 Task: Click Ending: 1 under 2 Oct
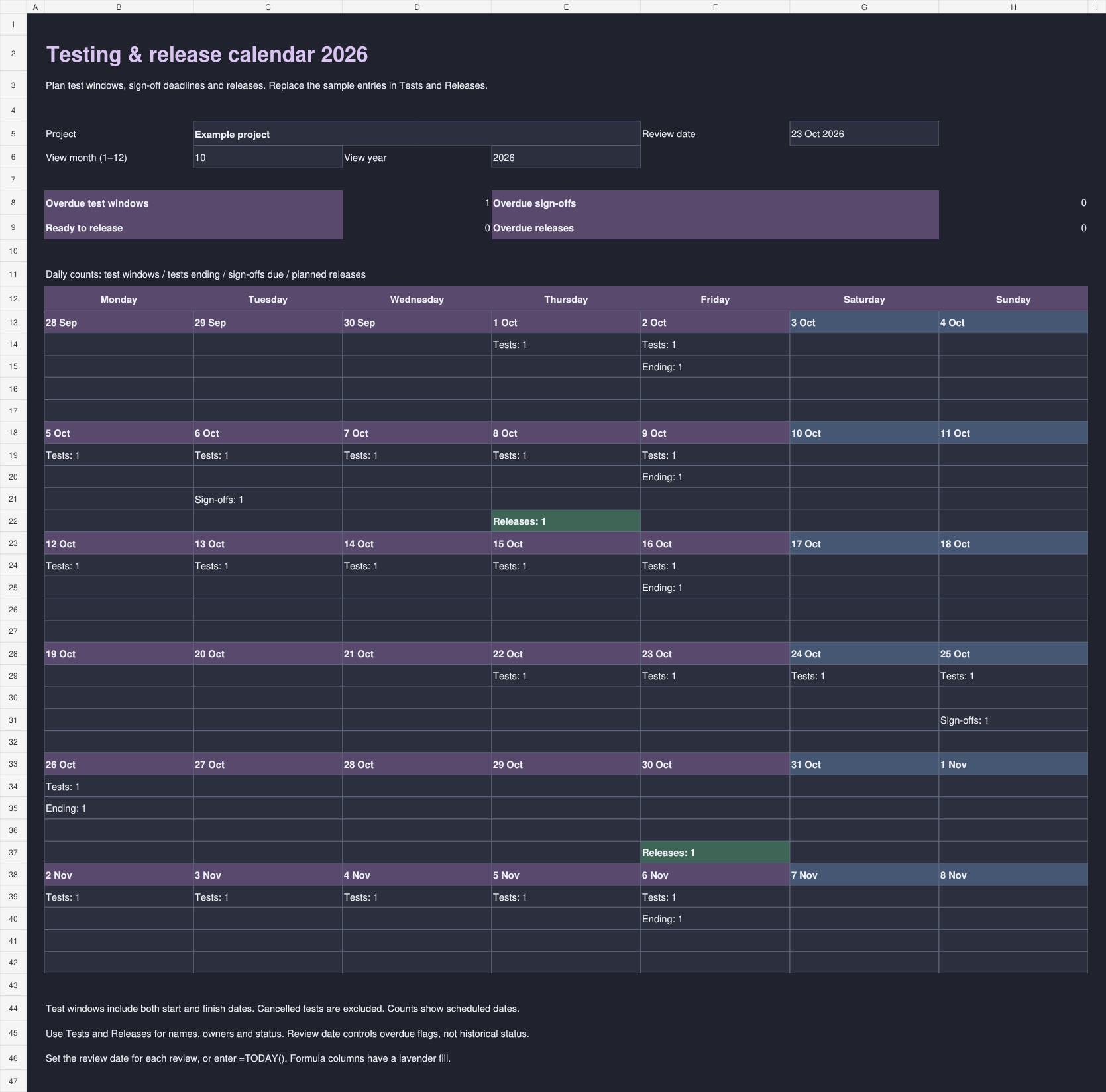click(x=662, y=367)
